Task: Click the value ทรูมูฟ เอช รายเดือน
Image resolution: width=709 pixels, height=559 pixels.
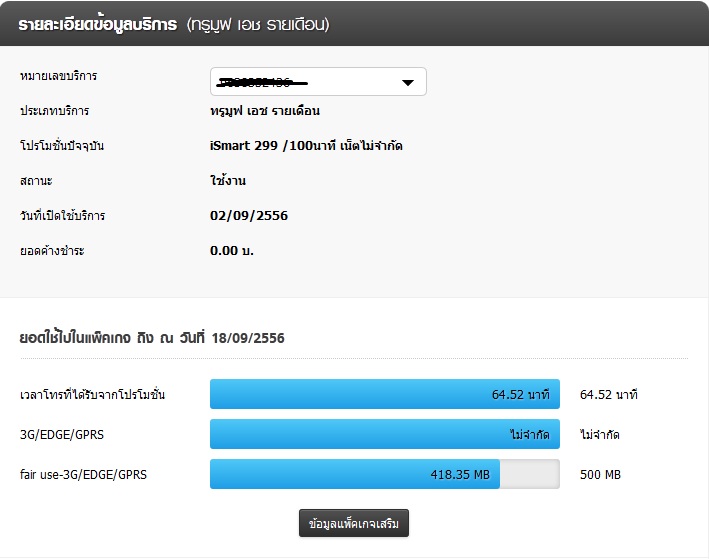Action: [x=265, y=111]
